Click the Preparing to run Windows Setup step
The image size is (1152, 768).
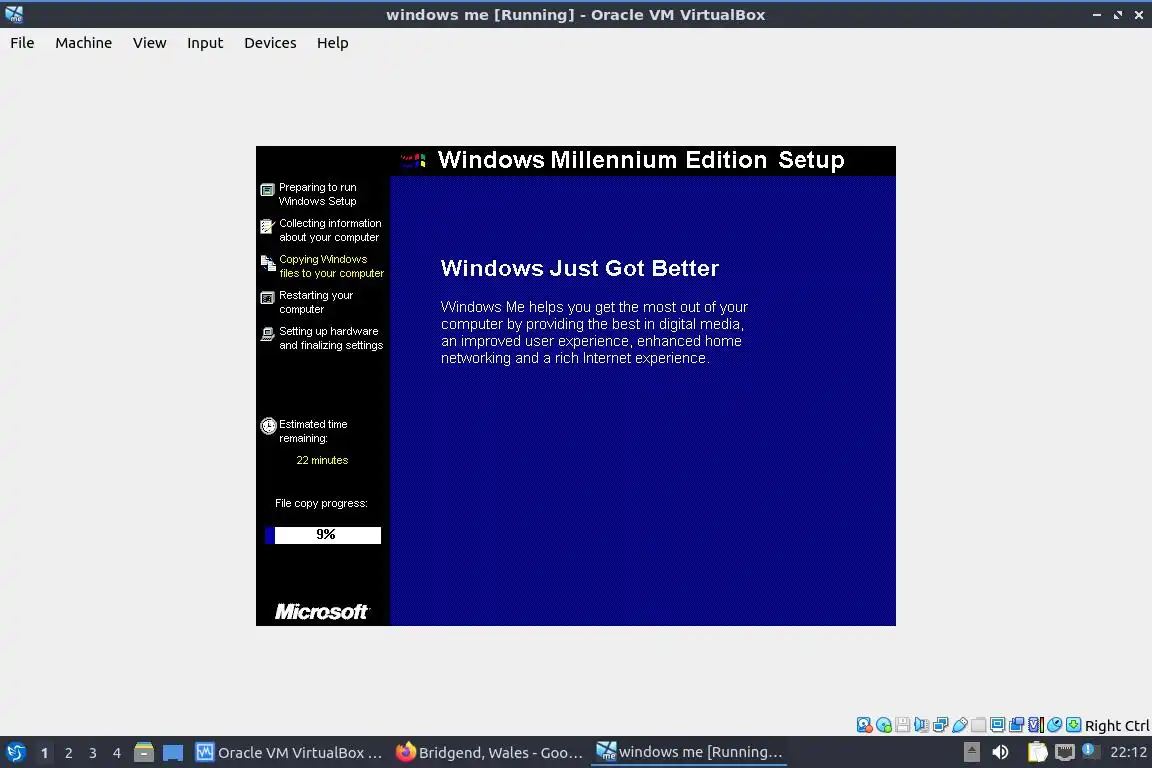click(x=317, y=194)
